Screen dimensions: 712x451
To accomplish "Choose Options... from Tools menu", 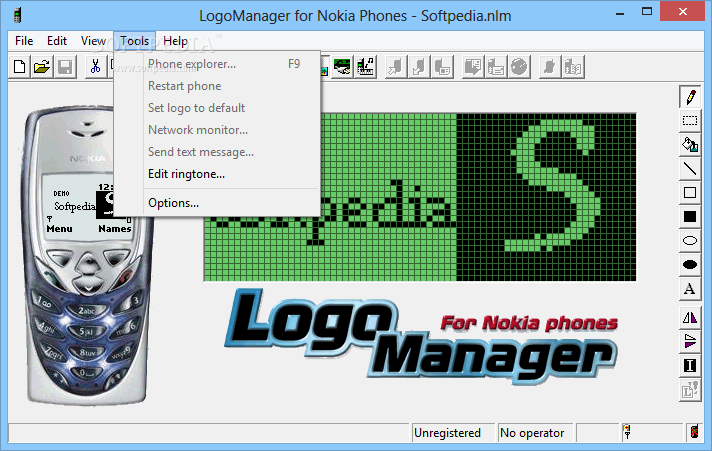I will pos(217,203).
